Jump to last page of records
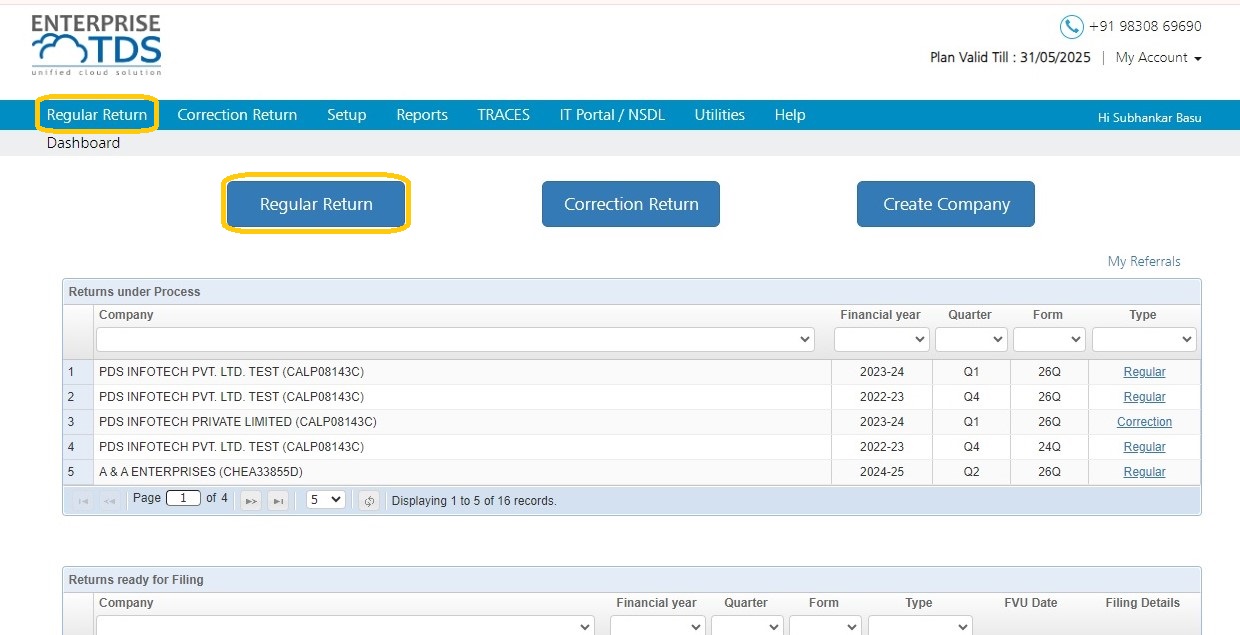This screenshot has width=1240, height=635. tap(278, 500)
